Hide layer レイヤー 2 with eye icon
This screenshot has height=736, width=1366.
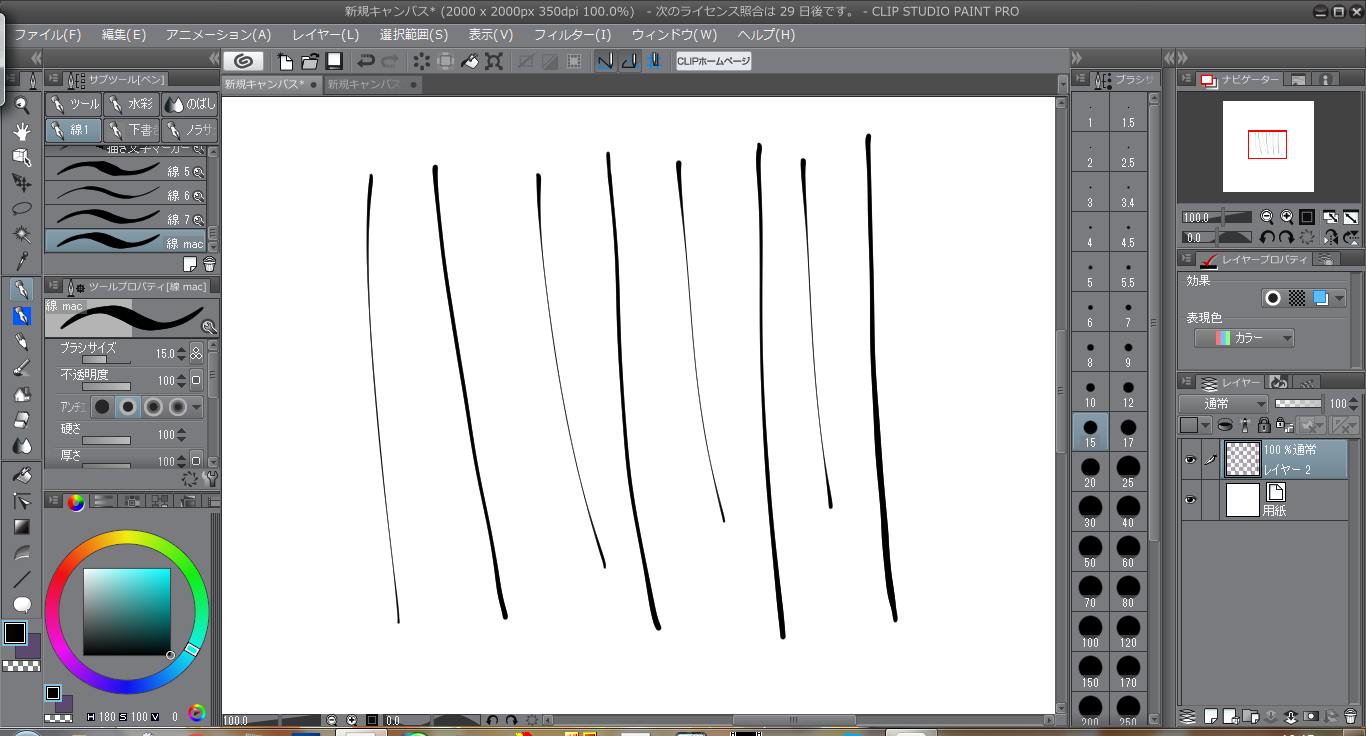coord(1190,460)
